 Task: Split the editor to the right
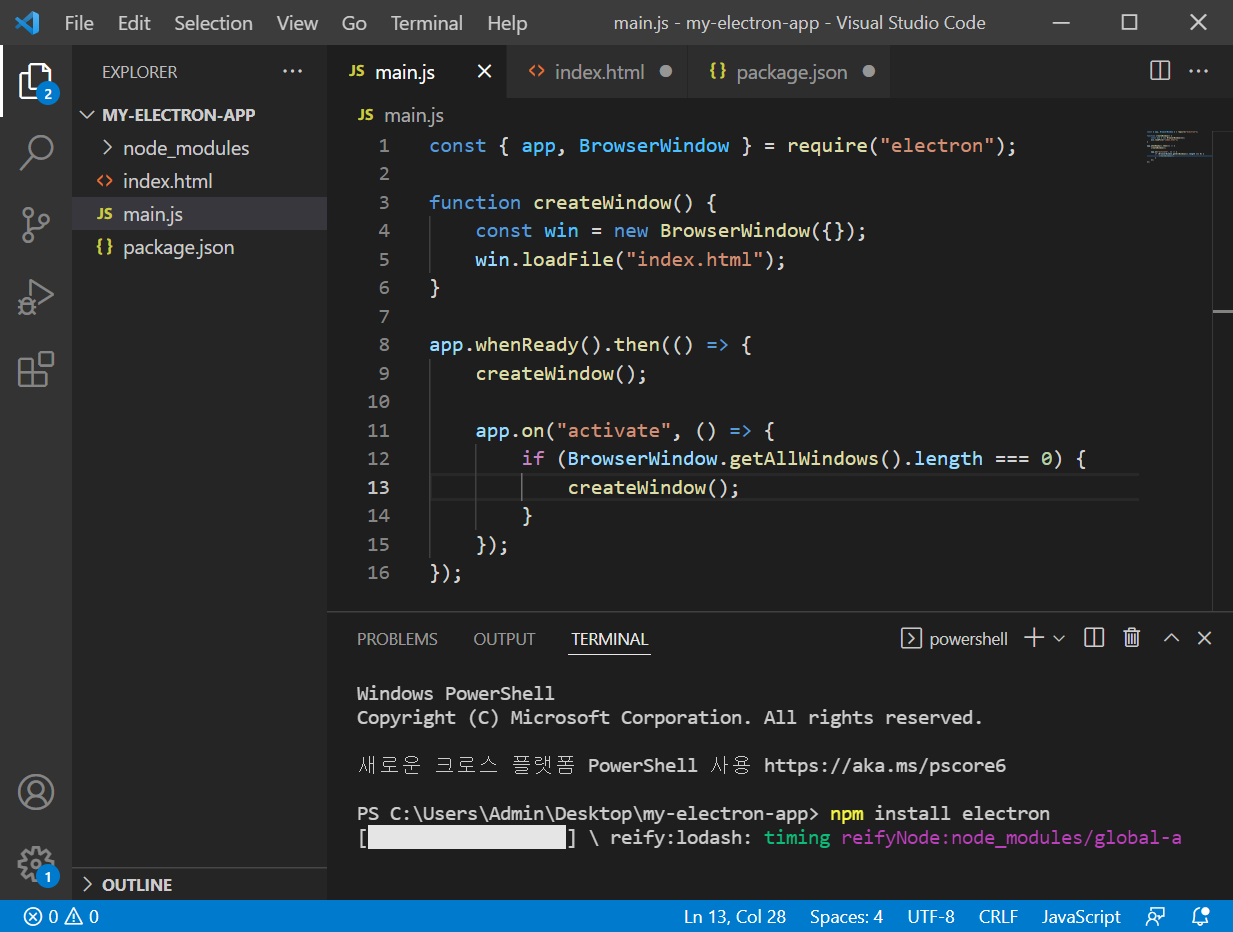(1160, 71)
